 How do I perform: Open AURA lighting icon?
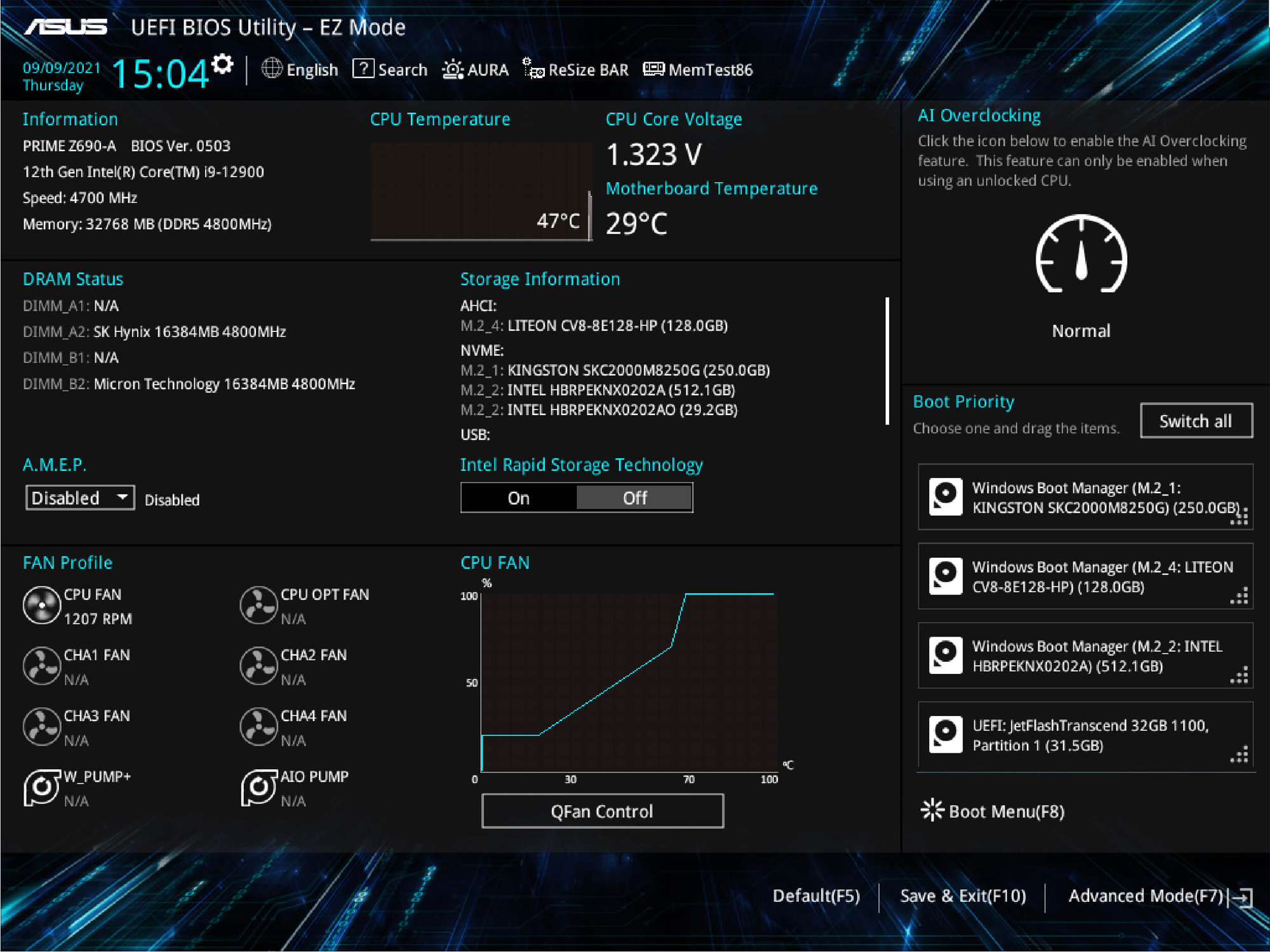(x=453, y=69)
